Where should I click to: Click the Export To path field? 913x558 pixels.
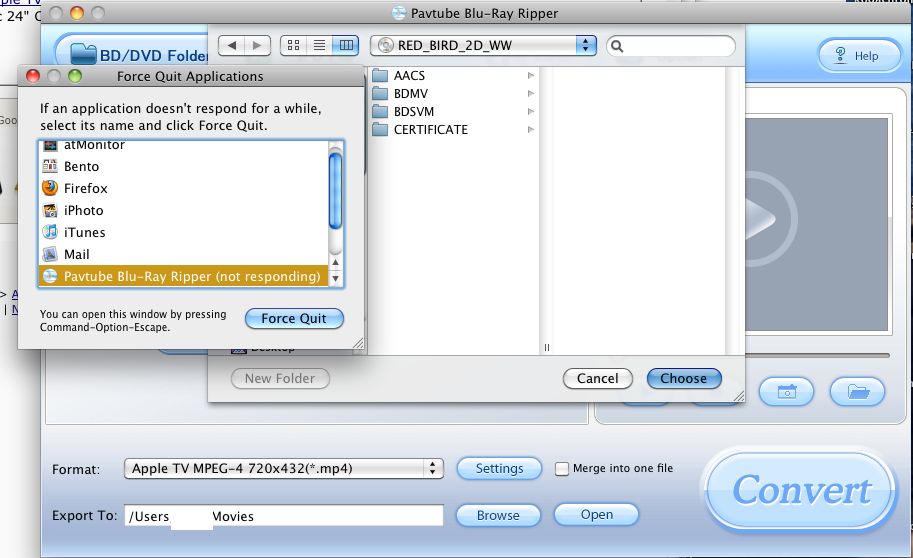(284, 515)
